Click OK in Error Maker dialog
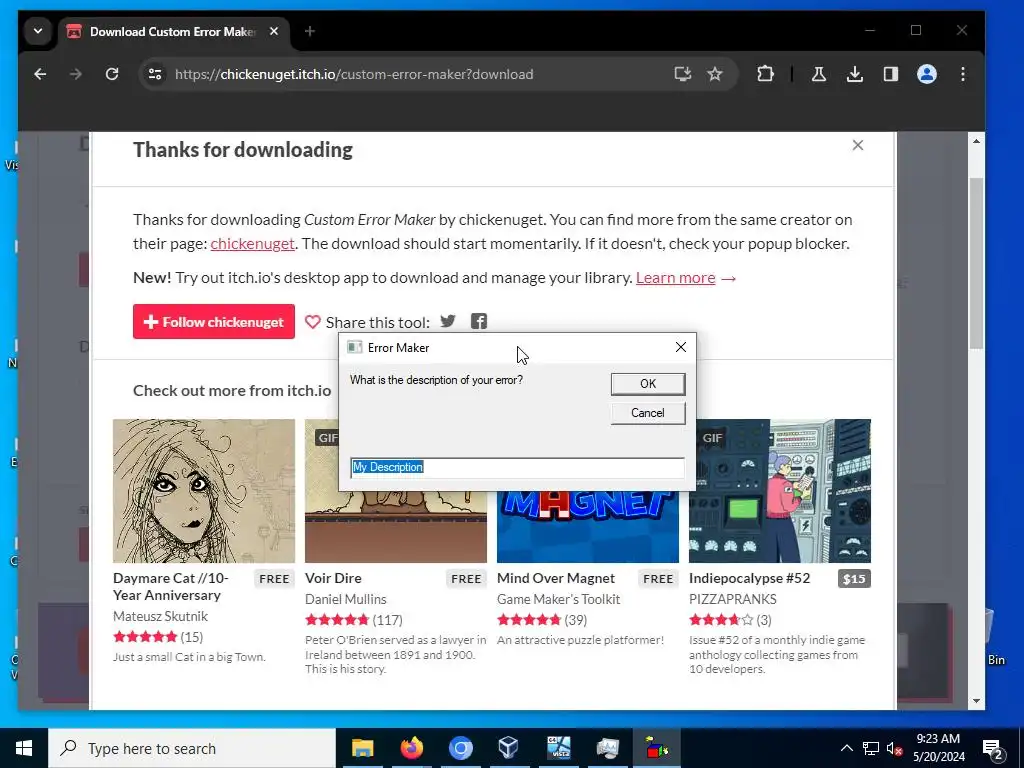Screen dimensions: 1024x768 (x=648, y=384)
